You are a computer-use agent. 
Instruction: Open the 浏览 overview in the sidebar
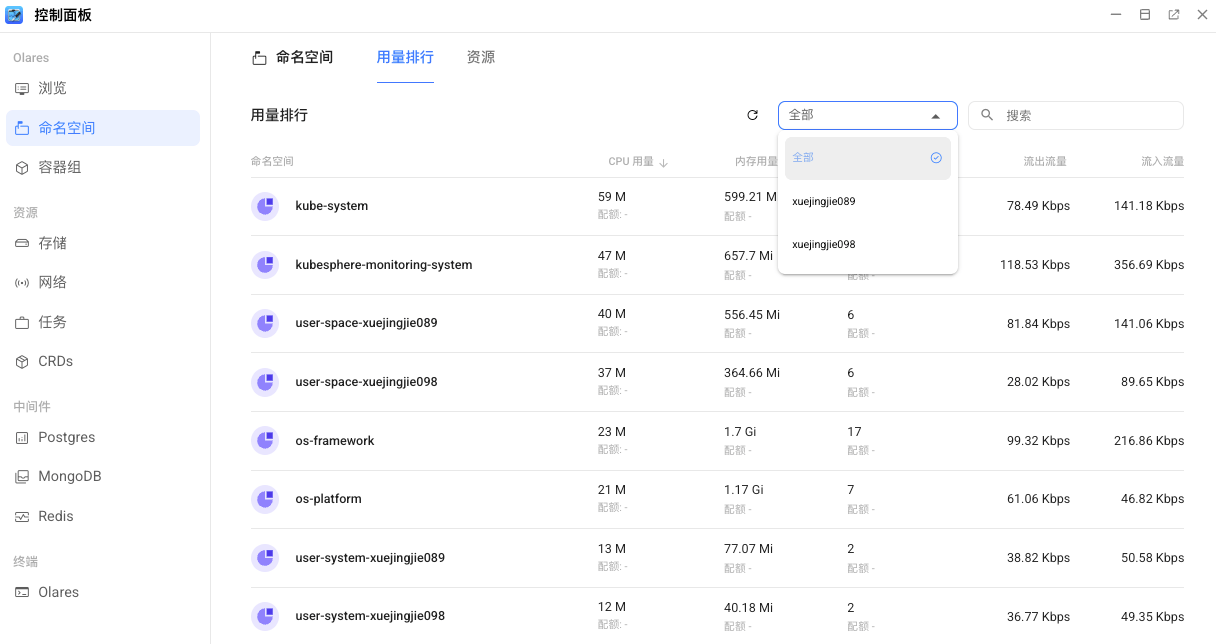point(52,88)
